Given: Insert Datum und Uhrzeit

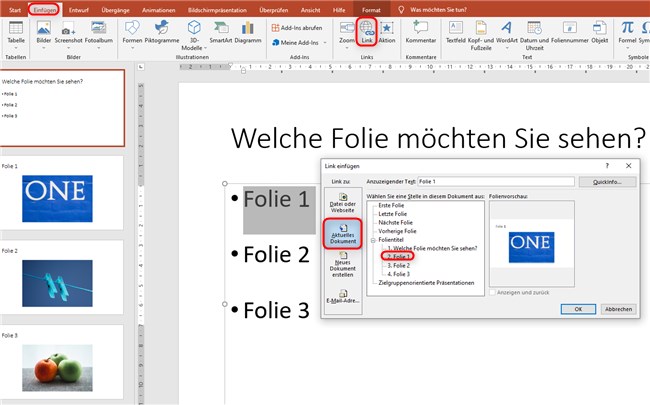Looking at the screenshot, I should click(x=534, y=36).
